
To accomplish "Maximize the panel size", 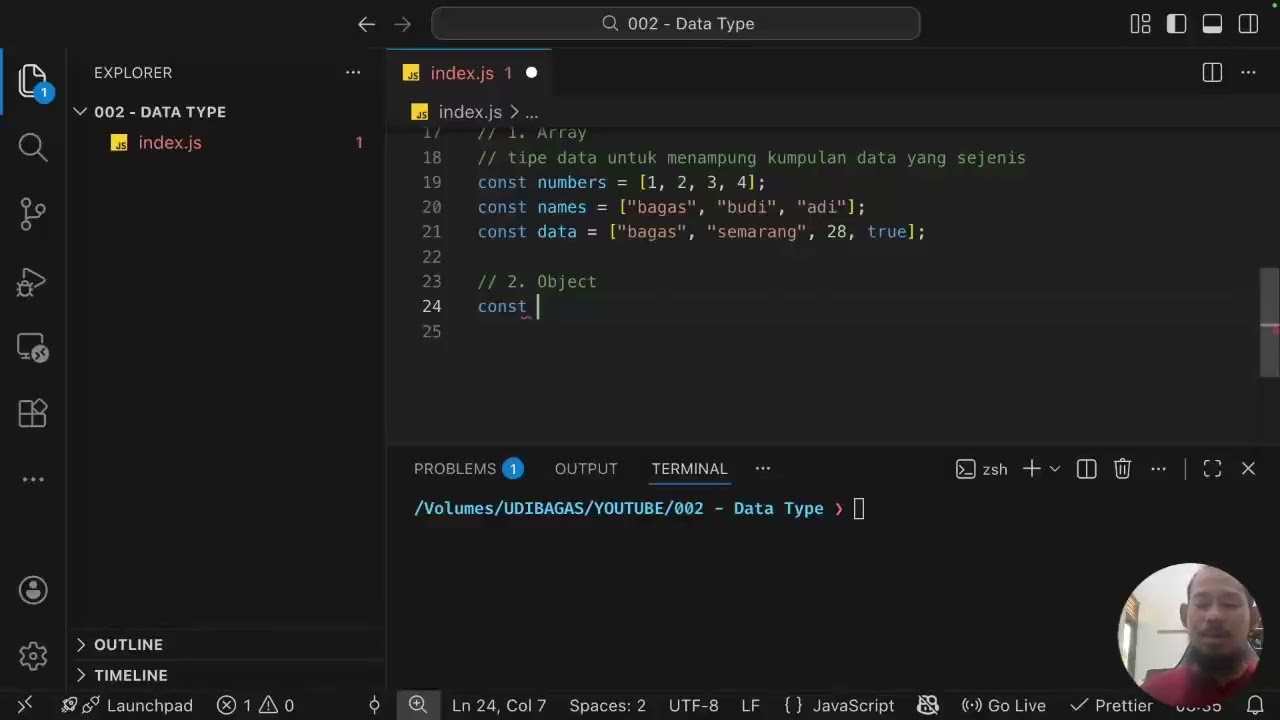I will (1212, 469).
